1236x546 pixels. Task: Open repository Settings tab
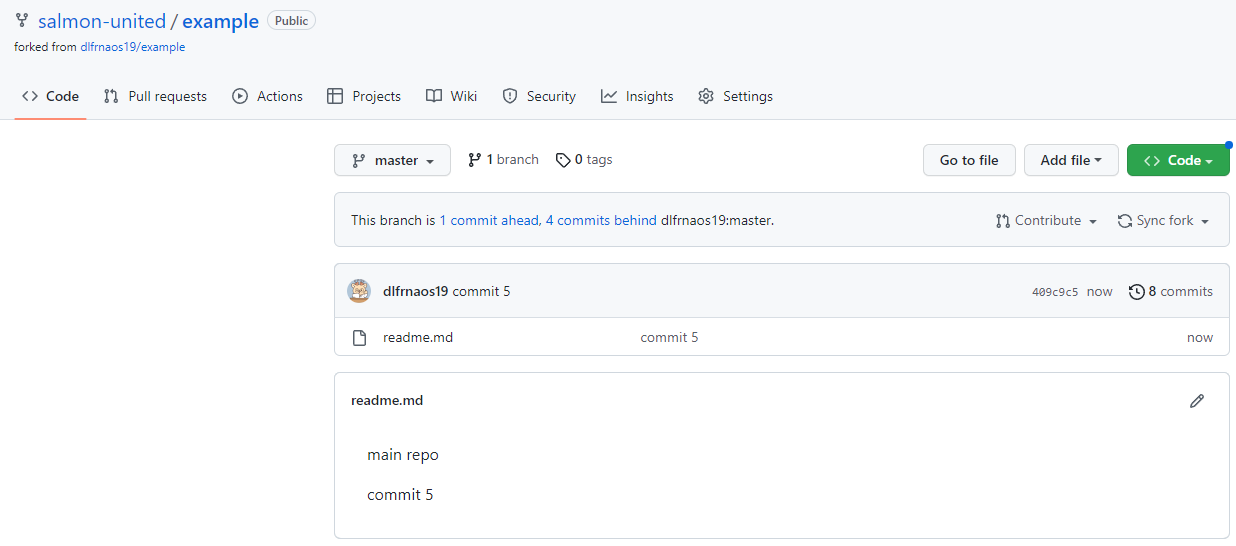point(735,96)
